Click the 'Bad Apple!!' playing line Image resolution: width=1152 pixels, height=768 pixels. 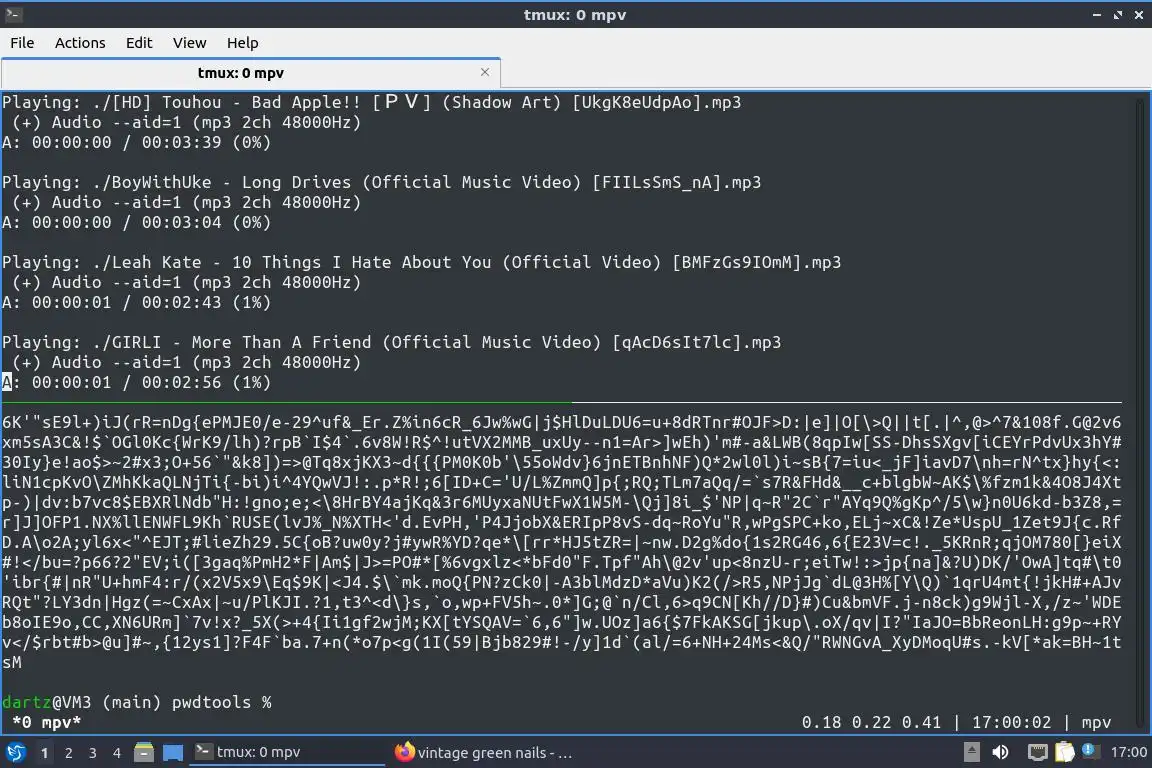[371, 102]
